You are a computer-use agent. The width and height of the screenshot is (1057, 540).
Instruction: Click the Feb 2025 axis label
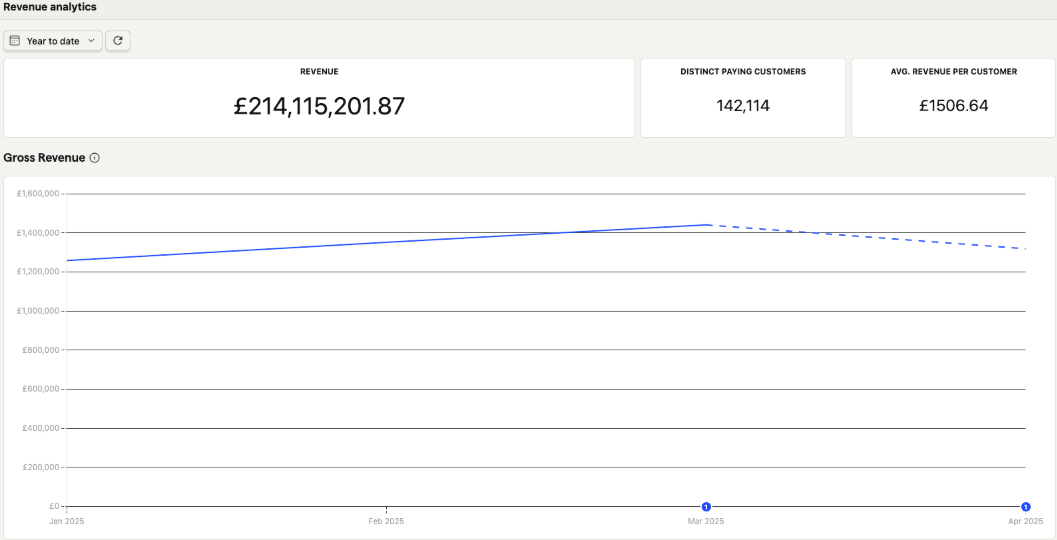click(x=386, y=521)
